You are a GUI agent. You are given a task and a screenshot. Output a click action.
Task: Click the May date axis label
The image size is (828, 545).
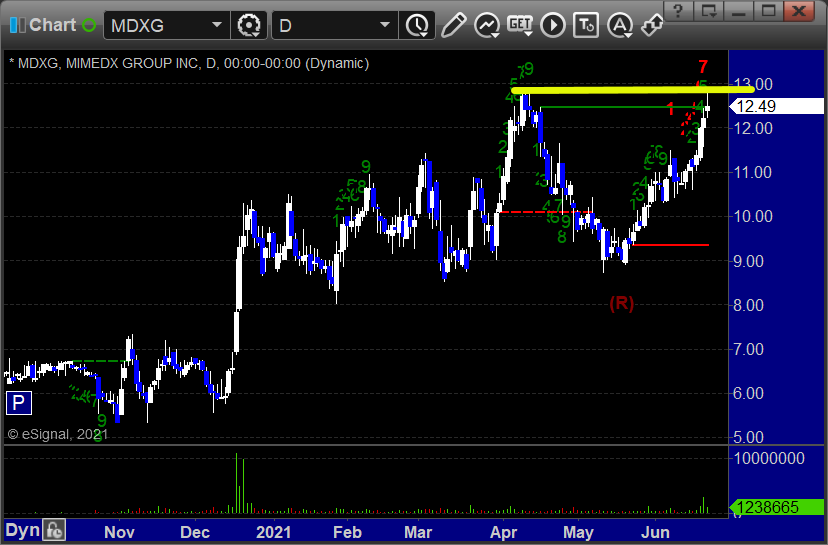coord(578,532)
